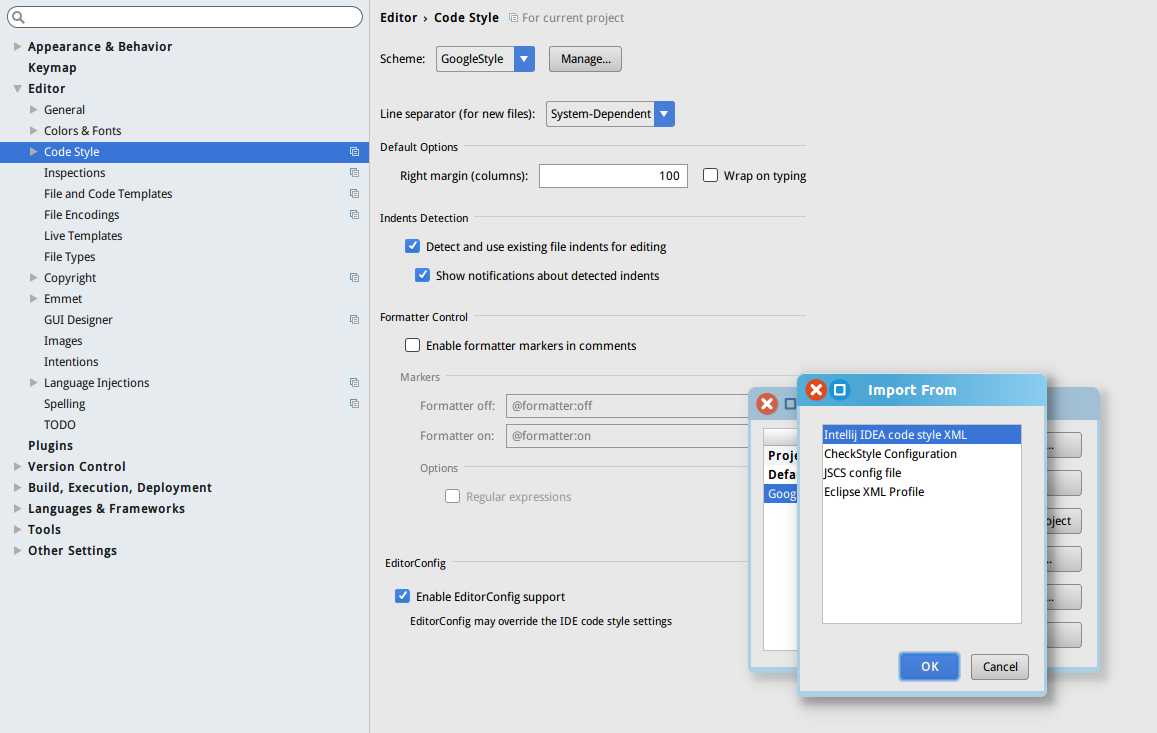Click the project-level icon next to Language Injections
1157x733 pixels.
[354, 382]
